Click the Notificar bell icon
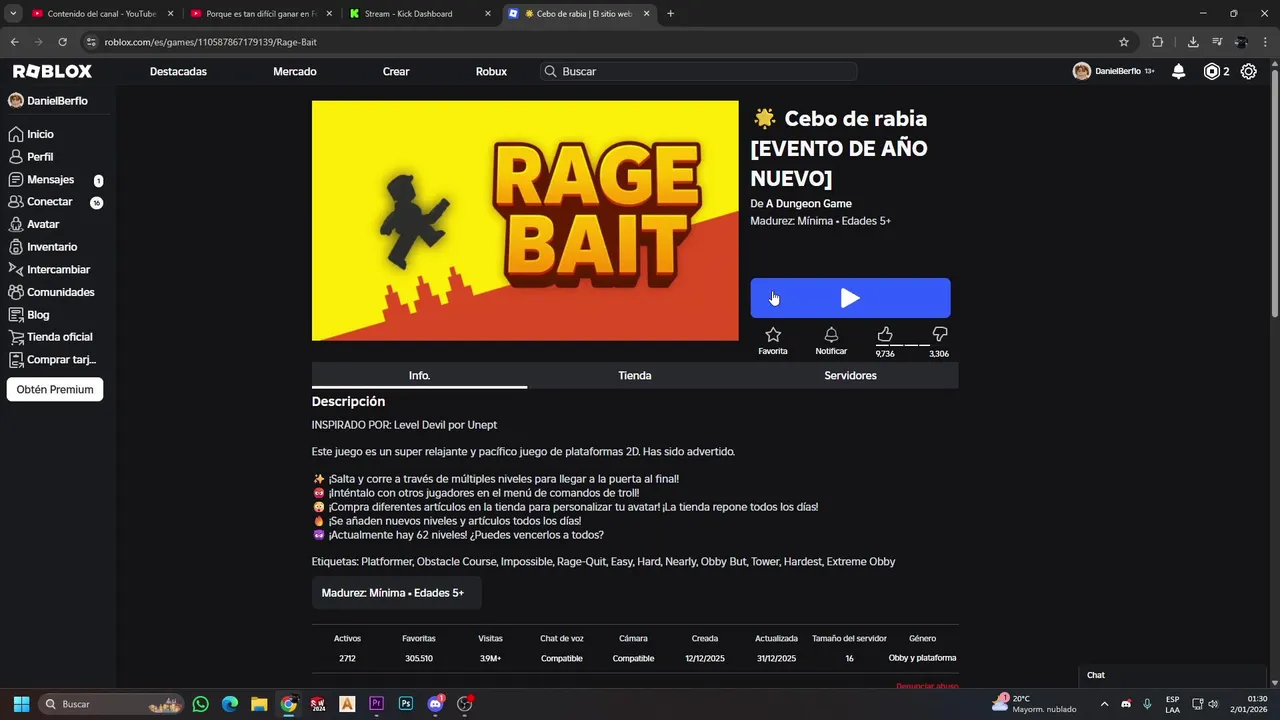This screenshot has width=1280, height=720. tap(831, 335)
